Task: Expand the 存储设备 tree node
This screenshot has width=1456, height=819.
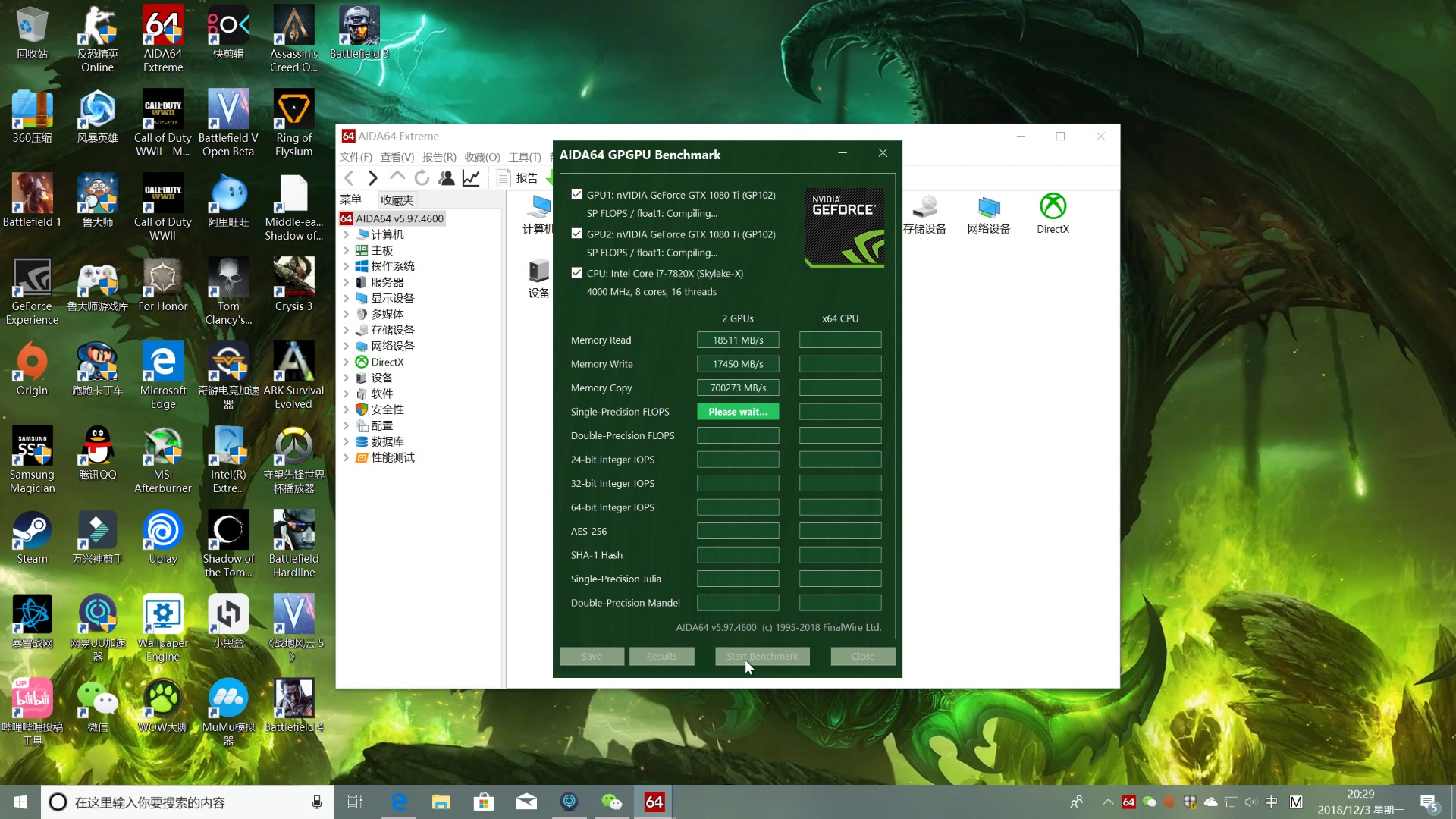Action: click(347, 330)
